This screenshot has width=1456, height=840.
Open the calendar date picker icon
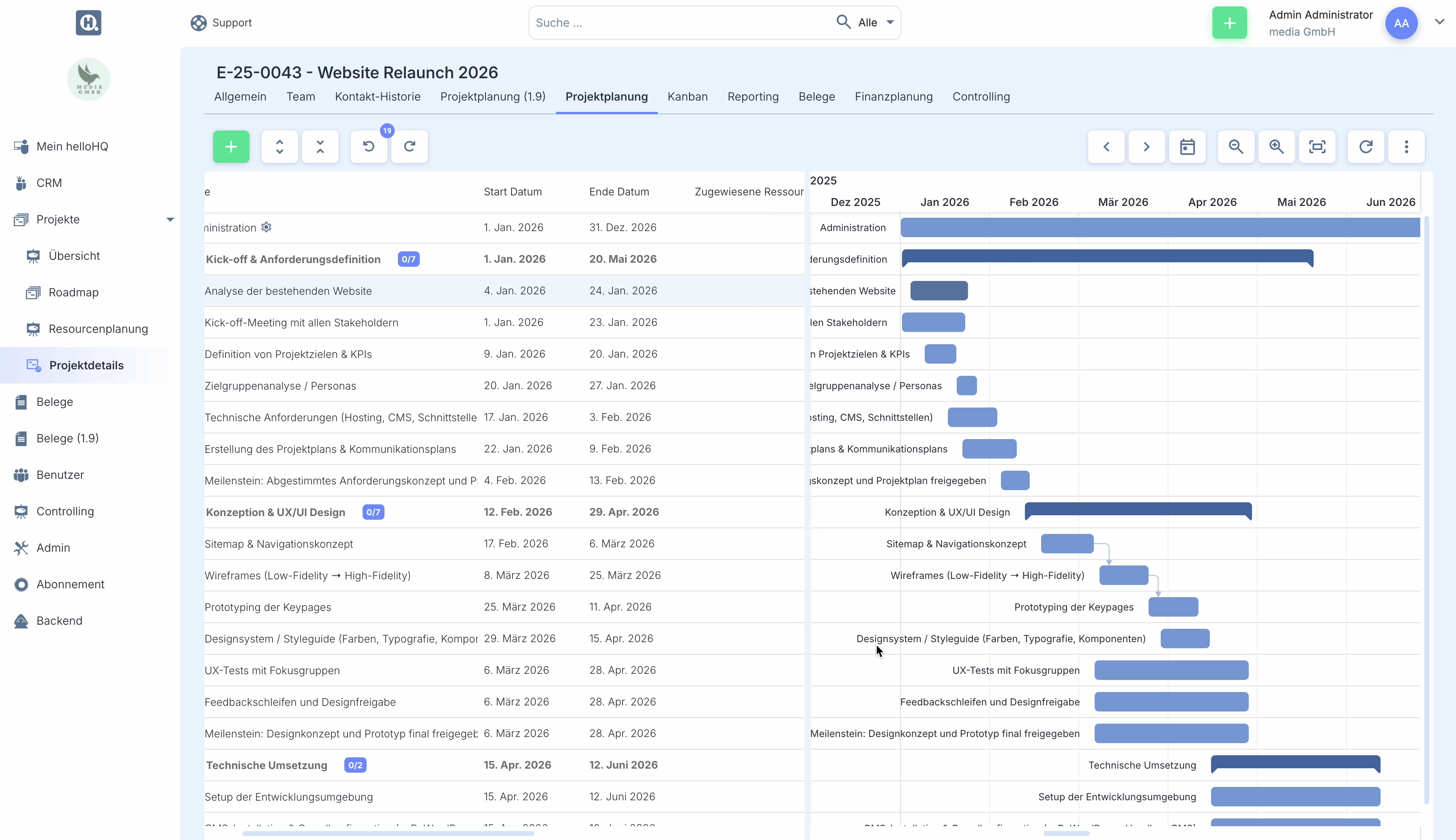point(1187,146)
